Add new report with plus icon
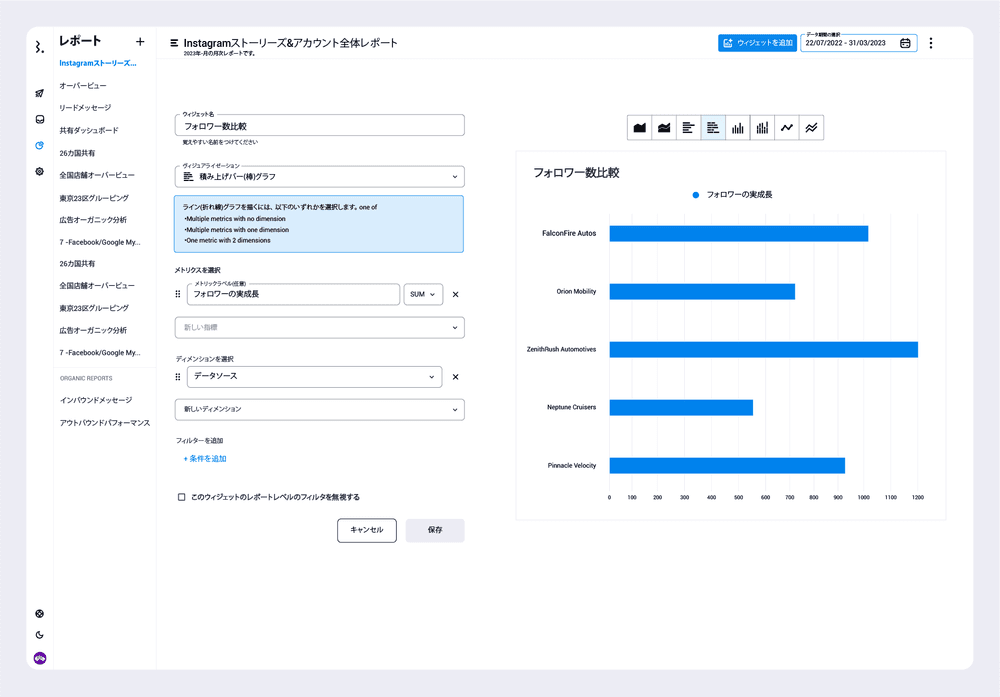Image resolution: width=1000 pixels, height=697 pixels. [x=140, y=42]
